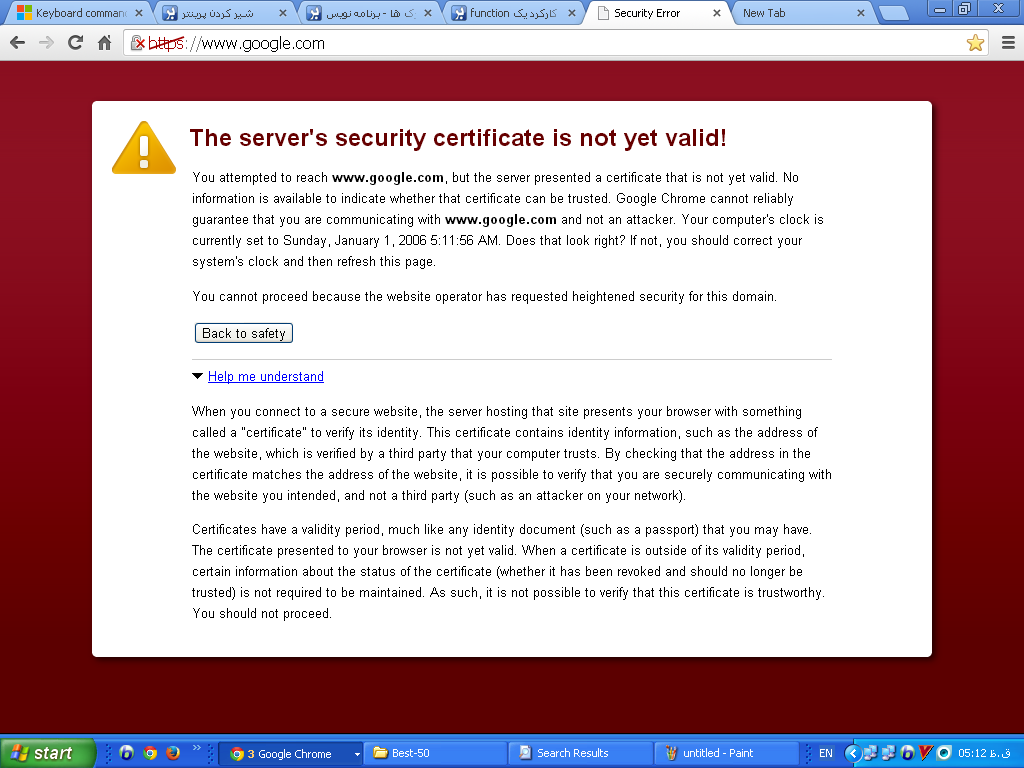Click the first network computers tray icon
Image resolution: width=1024 pixels, height=768 pixels.
coord(871,753)
